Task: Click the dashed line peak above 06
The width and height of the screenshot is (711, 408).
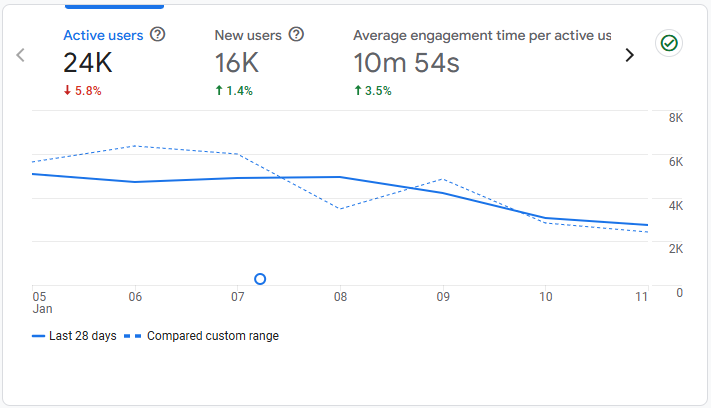Action: [135, 146]
